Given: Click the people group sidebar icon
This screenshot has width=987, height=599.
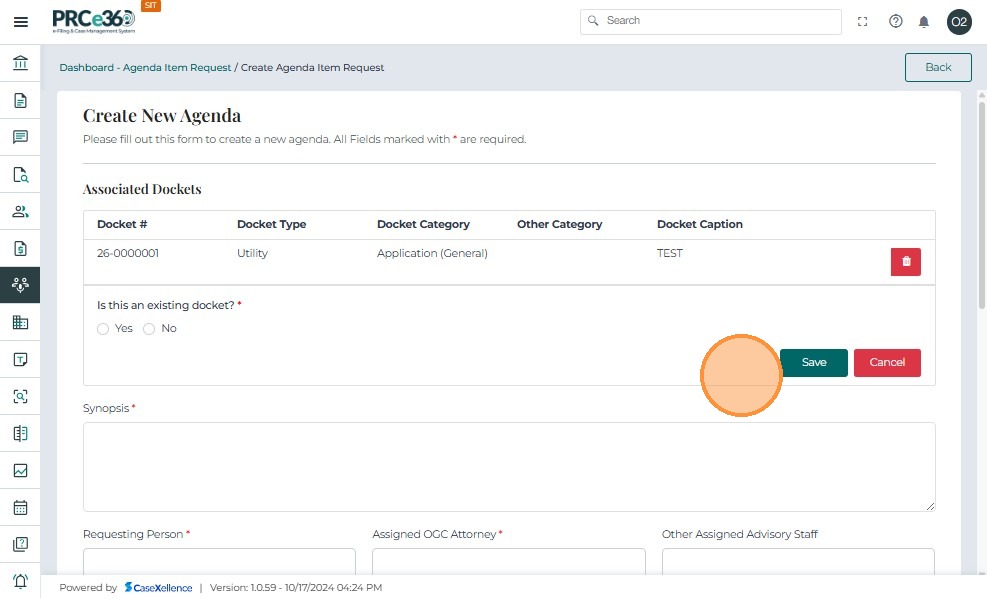Looking at the screenshot, I should [x=20, y=212].
